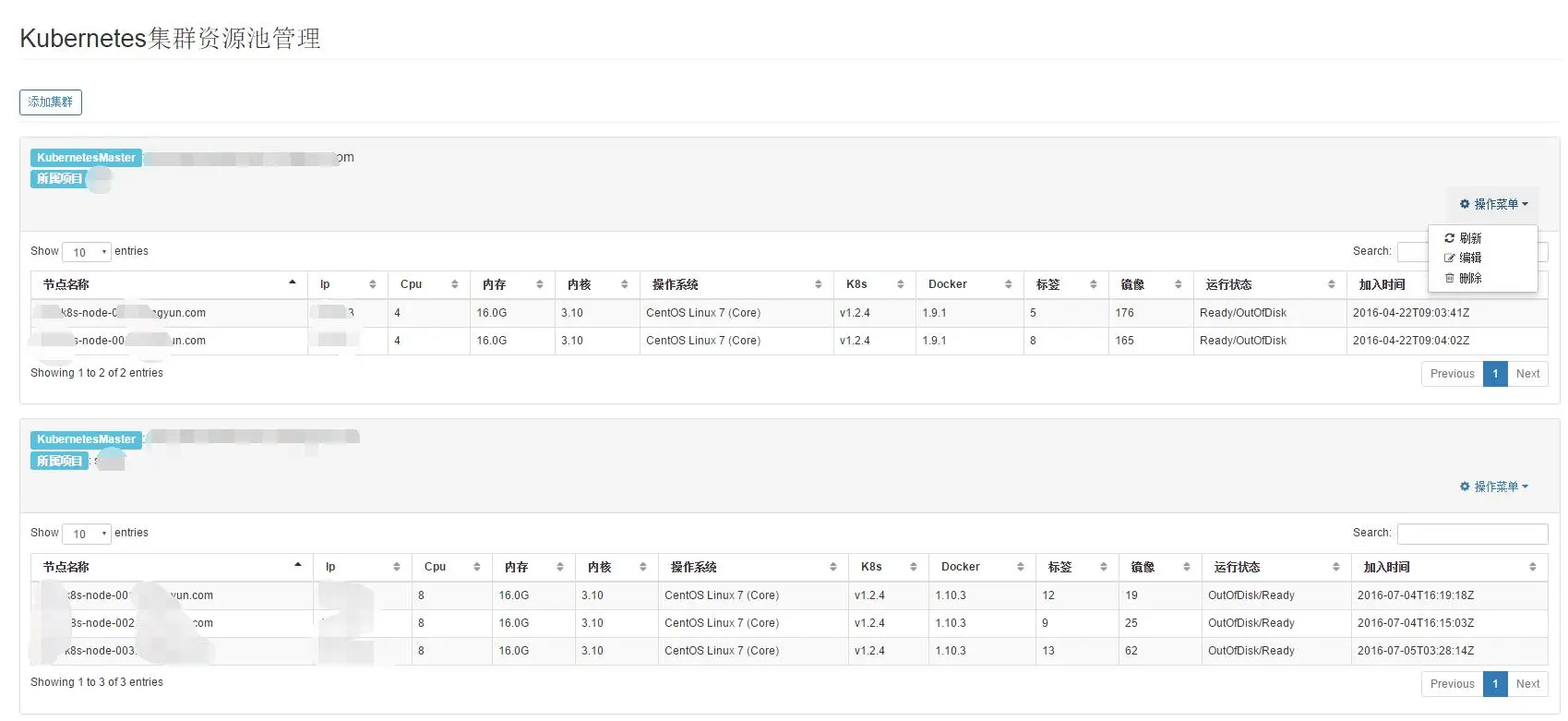This screenshot has height=721, width=1568.
Task: Click the second cluster's 所属项目 label
Action: 59,461
